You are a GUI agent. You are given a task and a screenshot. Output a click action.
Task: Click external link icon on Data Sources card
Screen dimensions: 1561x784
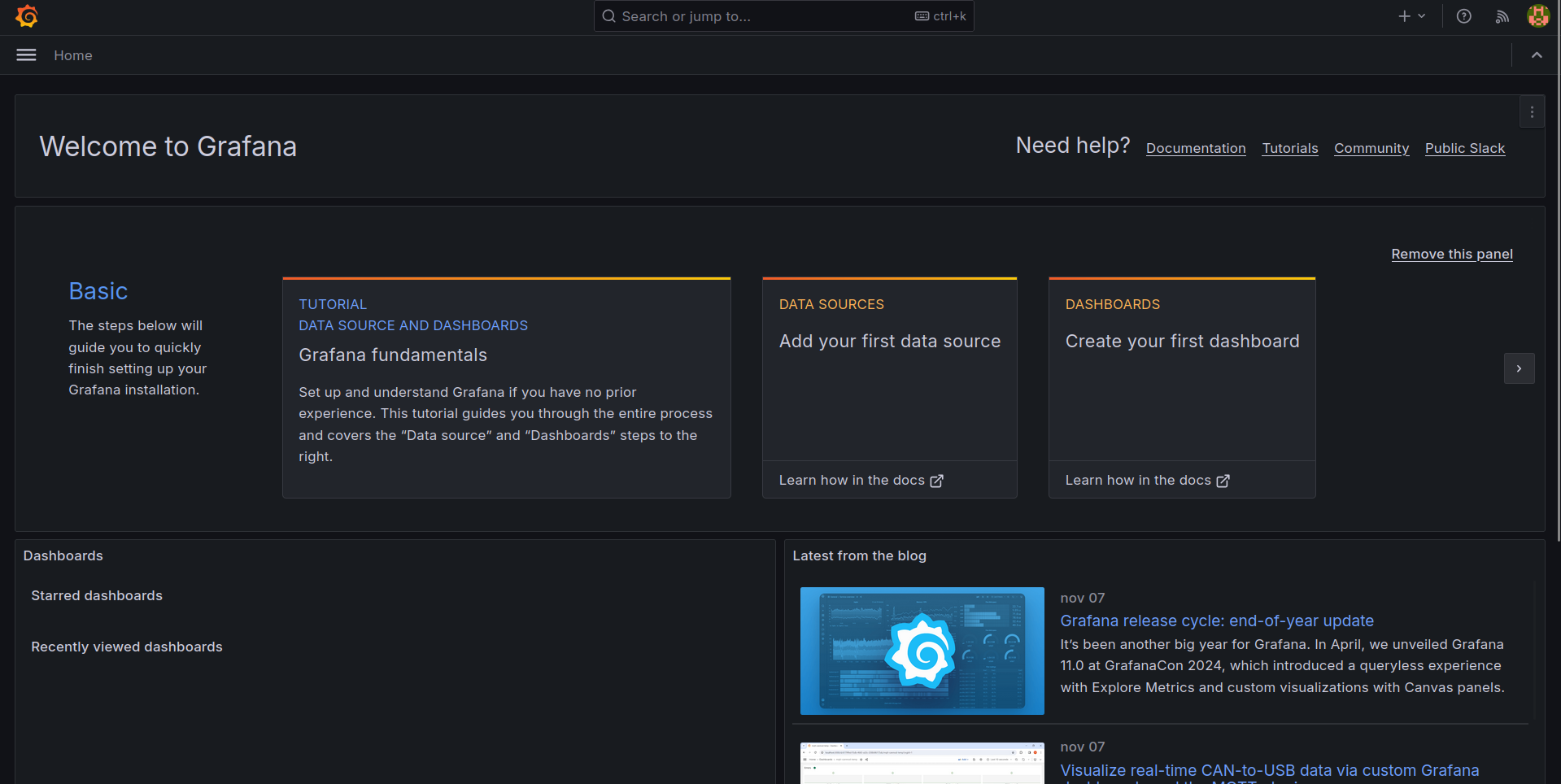936,481
